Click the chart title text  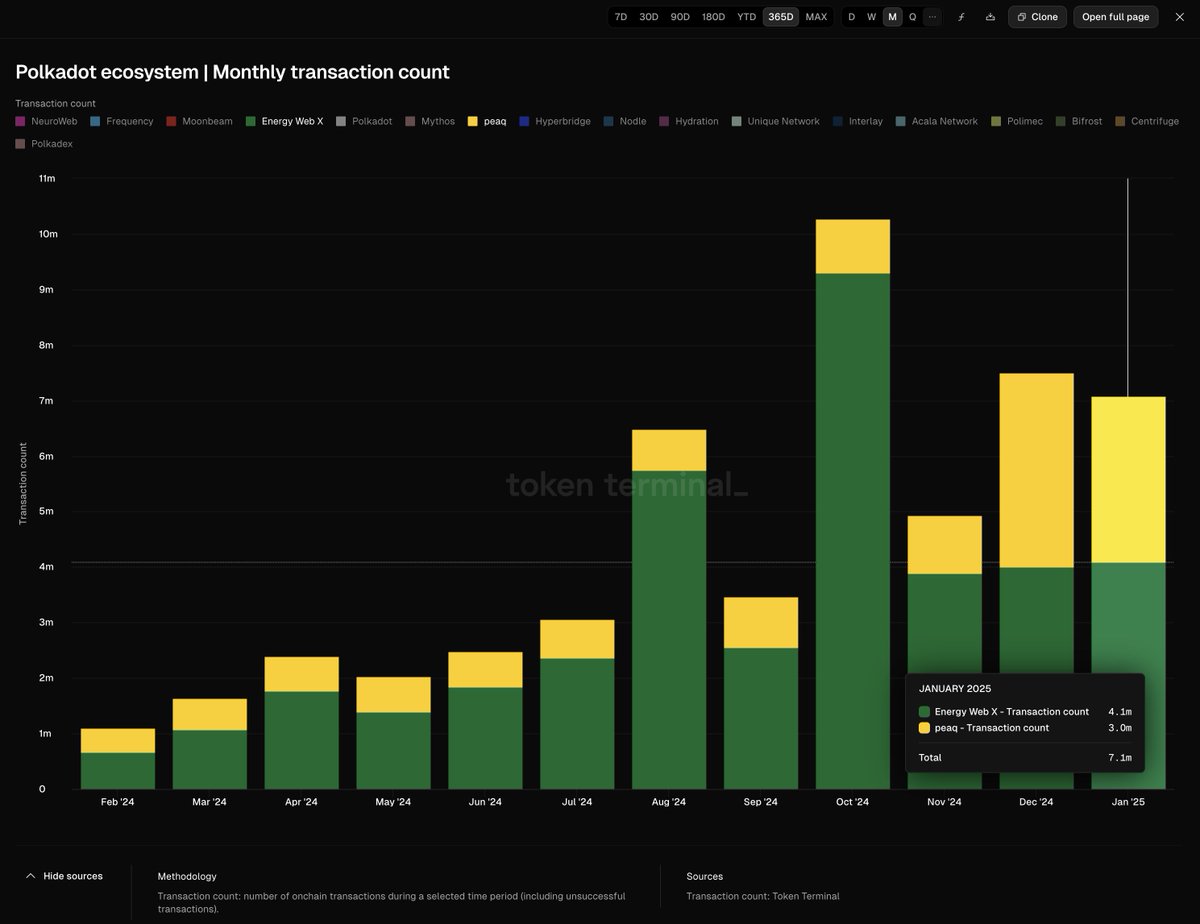tap(233, 72)
